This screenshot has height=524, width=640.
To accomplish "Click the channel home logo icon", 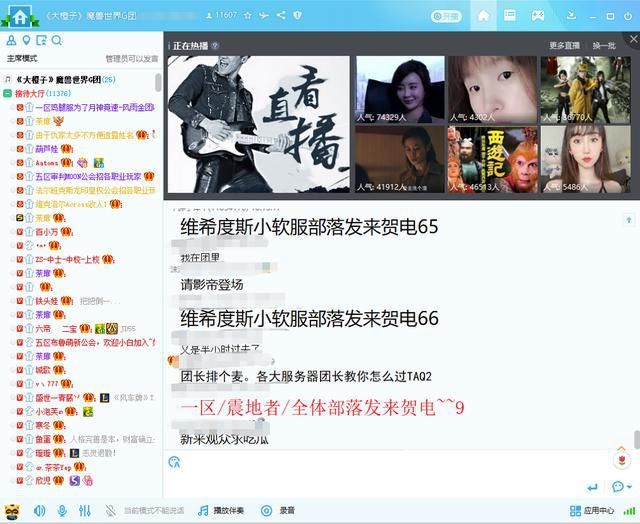I will coord(20,16).
